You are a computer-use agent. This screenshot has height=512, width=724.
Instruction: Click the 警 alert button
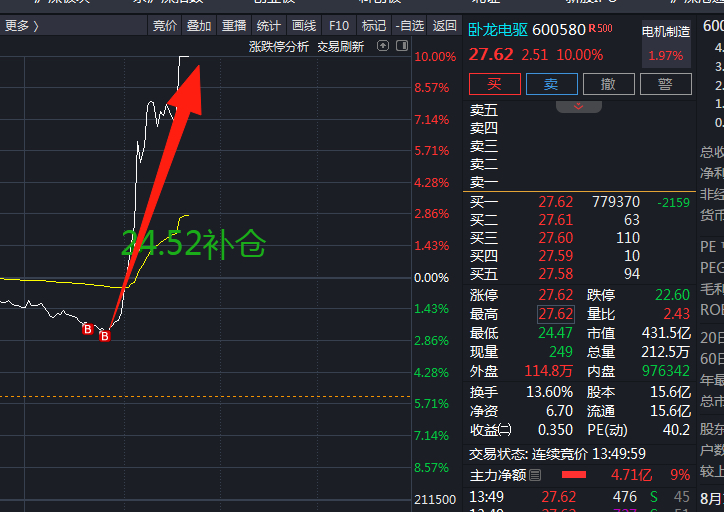[665, 84]
